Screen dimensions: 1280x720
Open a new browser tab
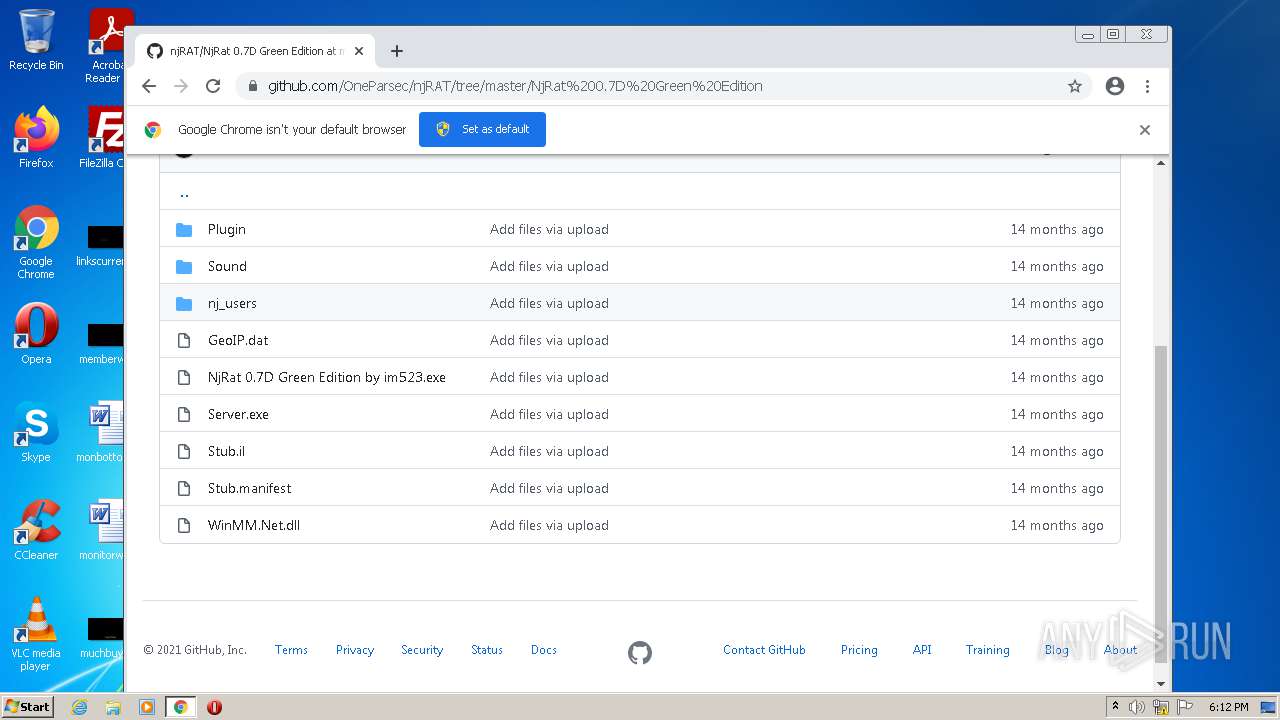(x=397, y=51)
